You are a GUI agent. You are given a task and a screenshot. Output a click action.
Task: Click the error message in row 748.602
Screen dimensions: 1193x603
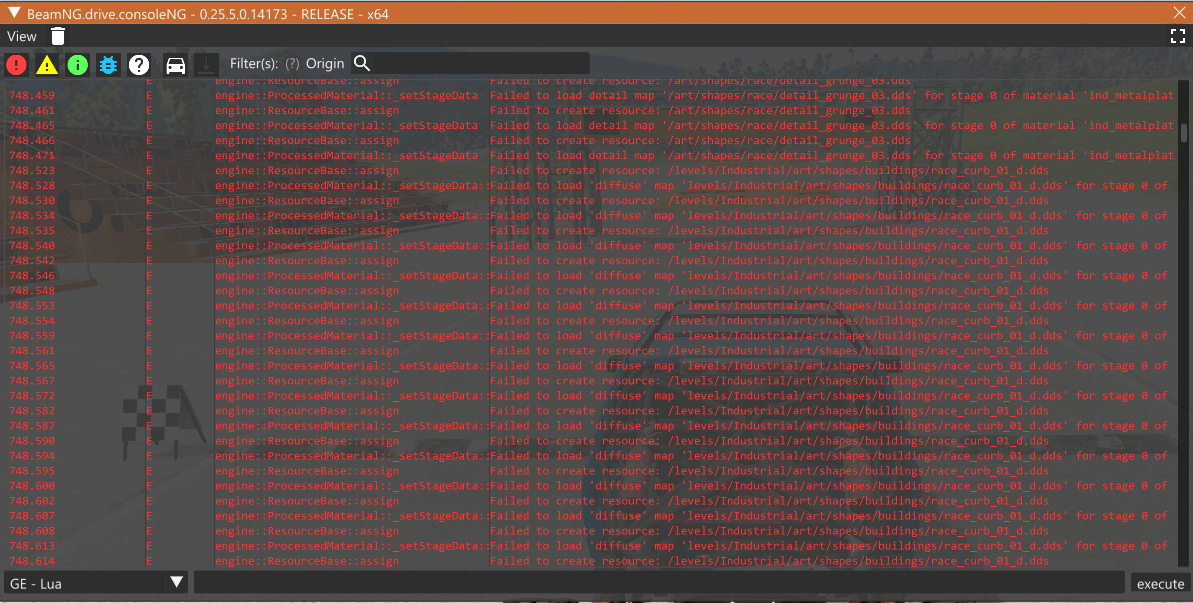[769, 501]
